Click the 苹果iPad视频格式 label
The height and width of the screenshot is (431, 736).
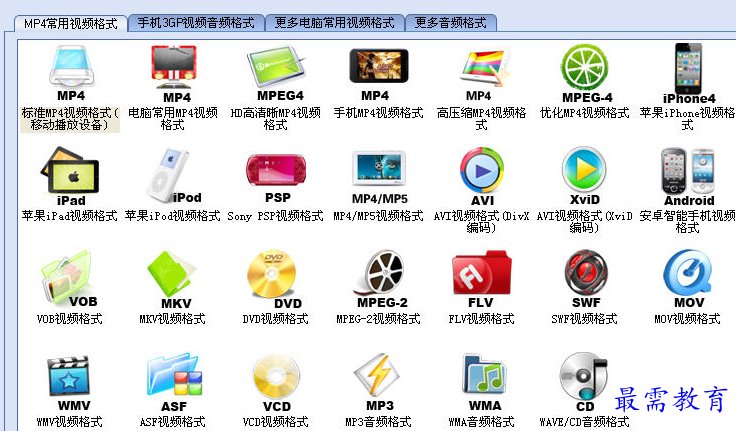(x=69, y=216)
